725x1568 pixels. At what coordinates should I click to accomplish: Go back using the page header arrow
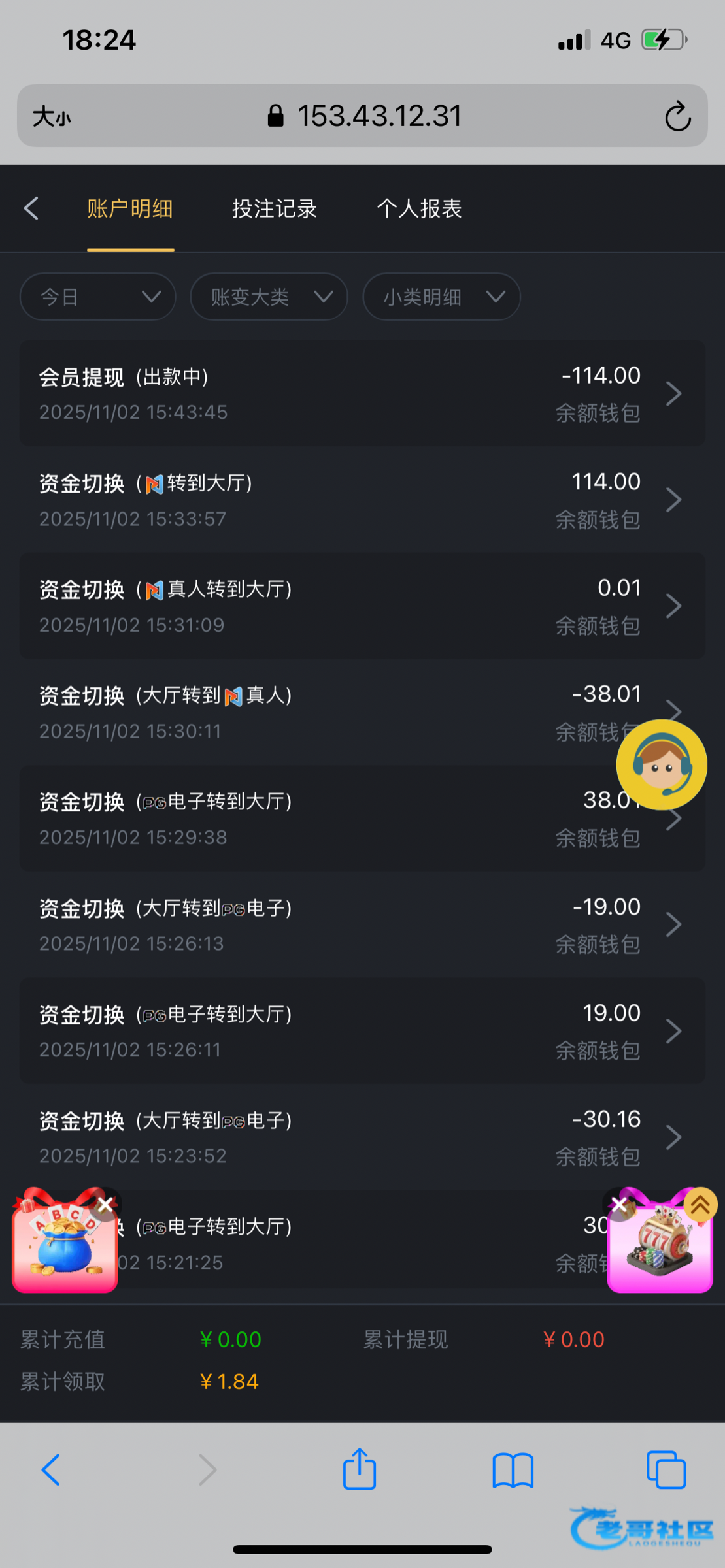coord(31,208)
